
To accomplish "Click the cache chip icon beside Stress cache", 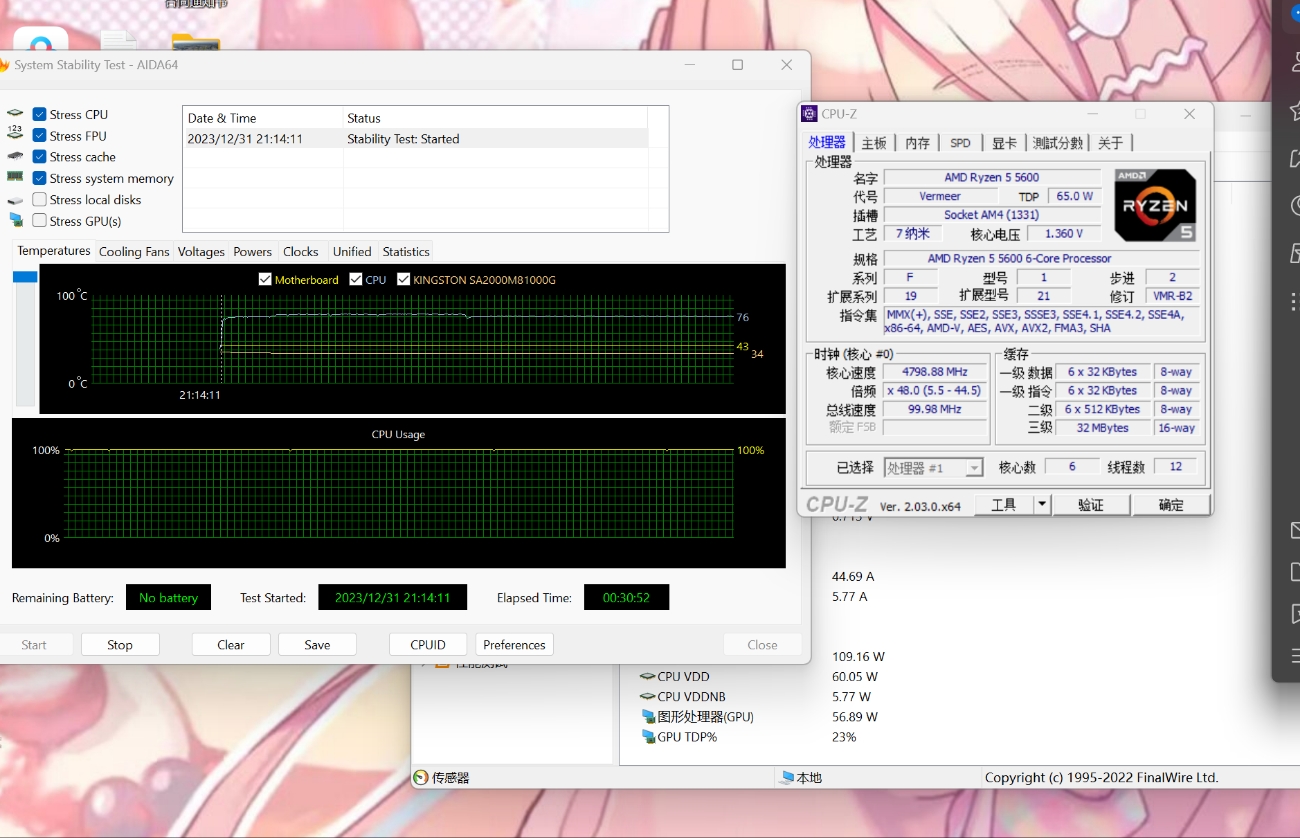I will click(15, 156).
